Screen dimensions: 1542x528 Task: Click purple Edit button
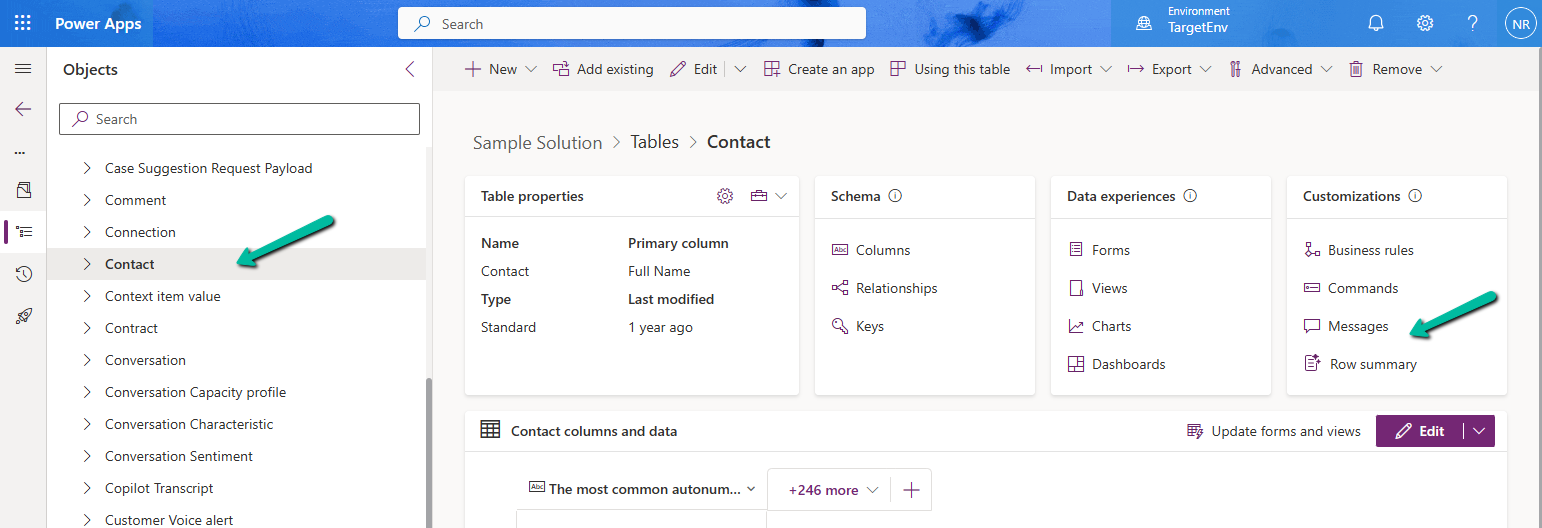coord(1419,431)
